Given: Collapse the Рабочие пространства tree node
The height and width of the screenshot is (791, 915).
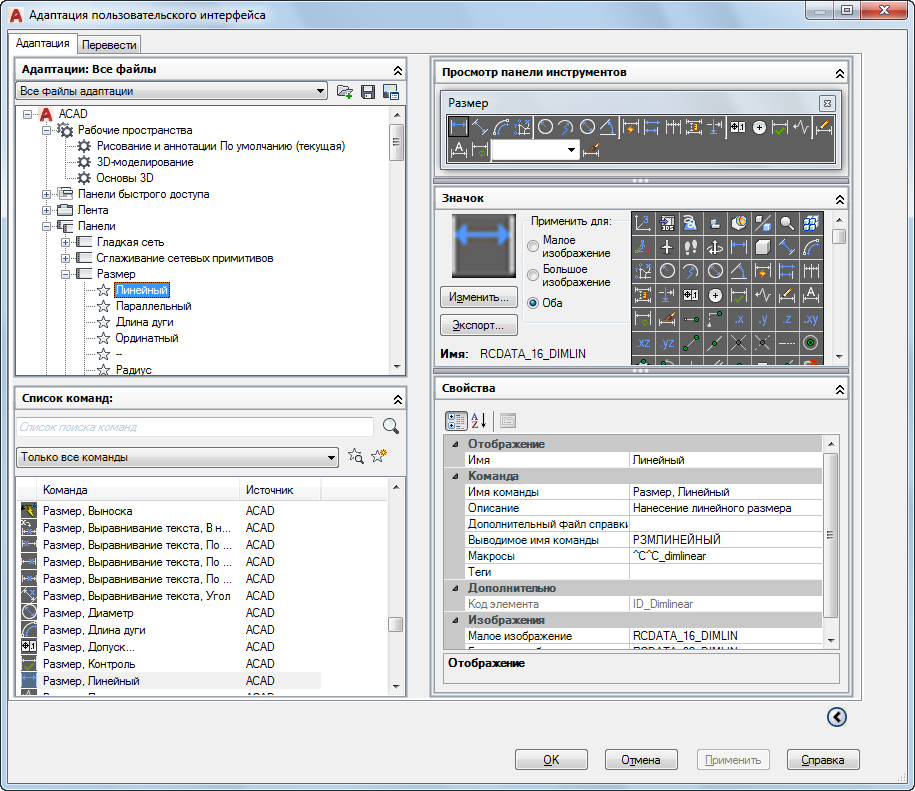Looking at the screenshot, I should [47, 130].
